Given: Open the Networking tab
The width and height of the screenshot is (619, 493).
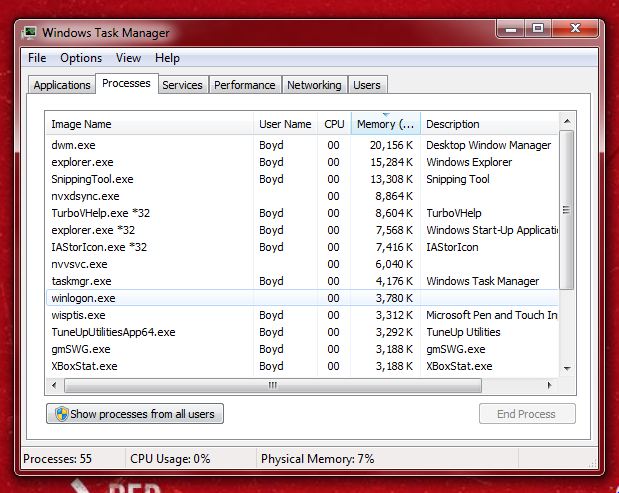Looking at the screenshot, I should [314, 85].
